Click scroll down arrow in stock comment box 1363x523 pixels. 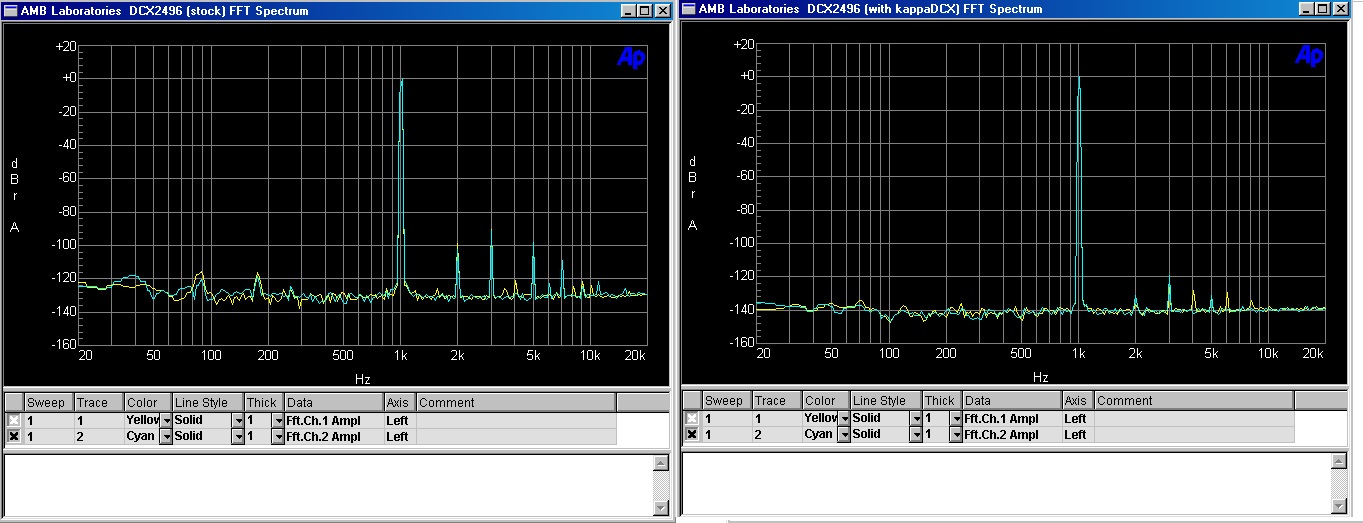click(x=661, y=508)
